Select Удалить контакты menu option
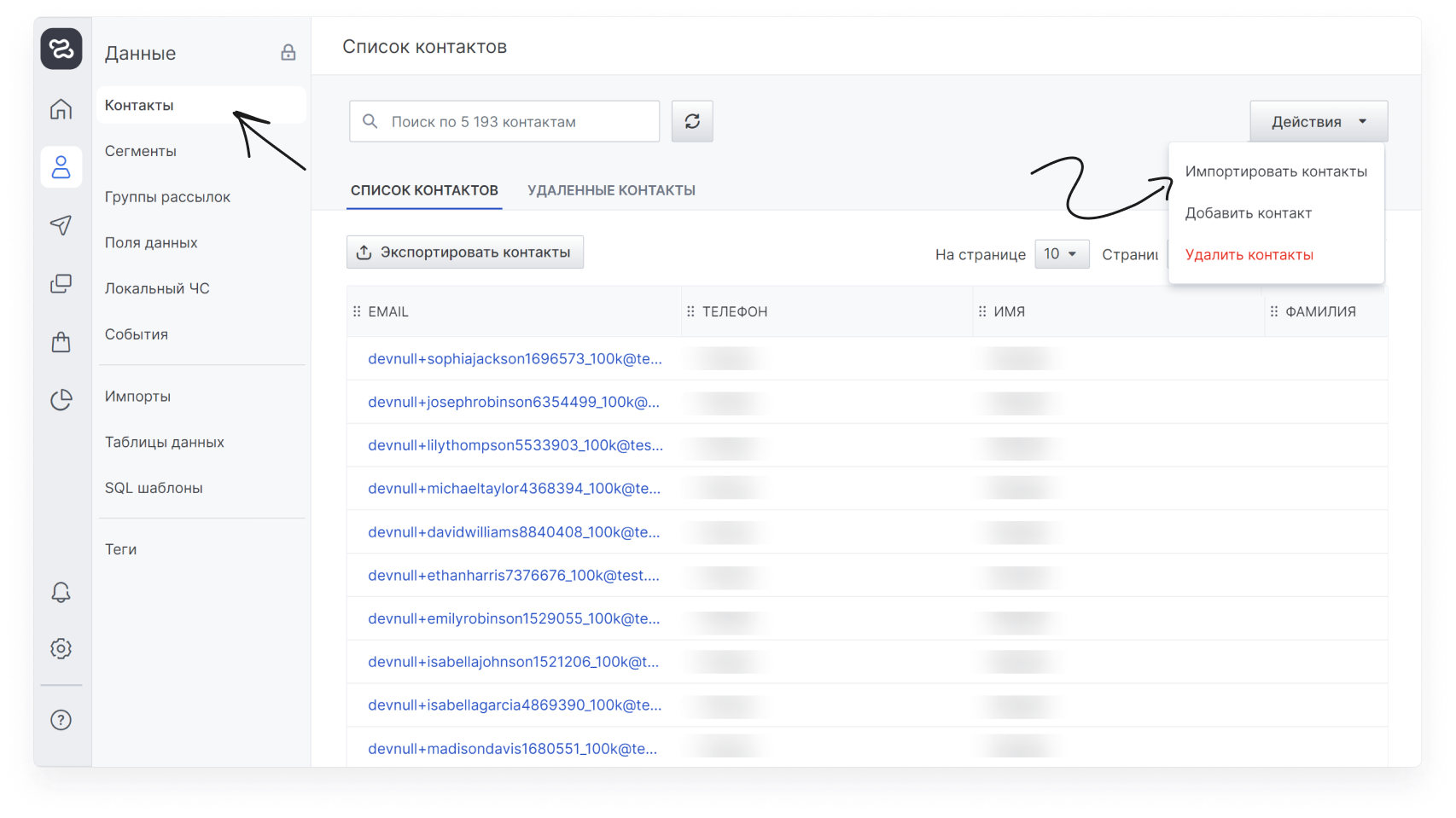This screenshot has width=1456, height=818. [1249, 255]
